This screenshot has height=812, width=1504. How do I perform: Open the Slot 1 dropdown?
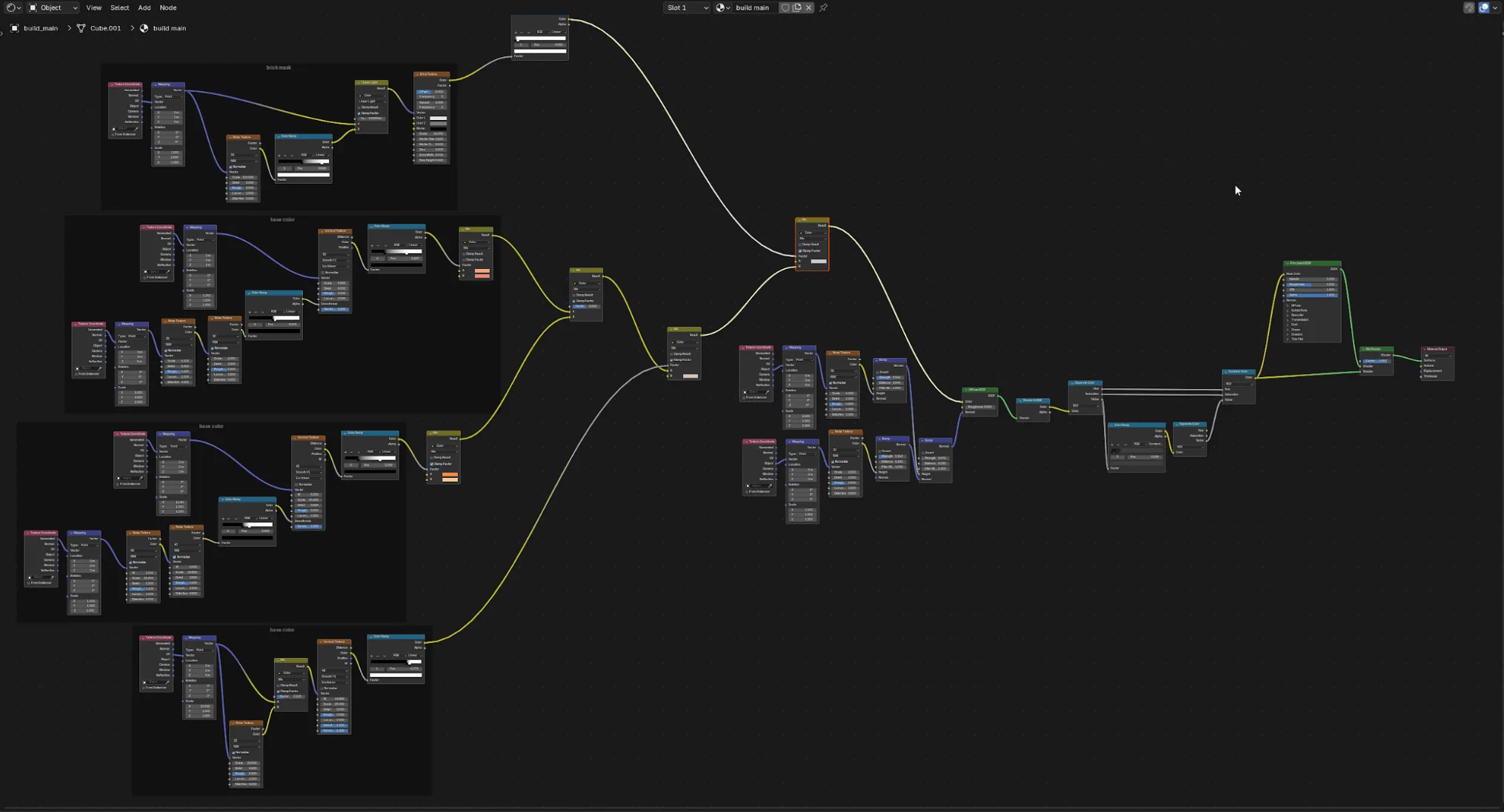click(x=687, y=7)
